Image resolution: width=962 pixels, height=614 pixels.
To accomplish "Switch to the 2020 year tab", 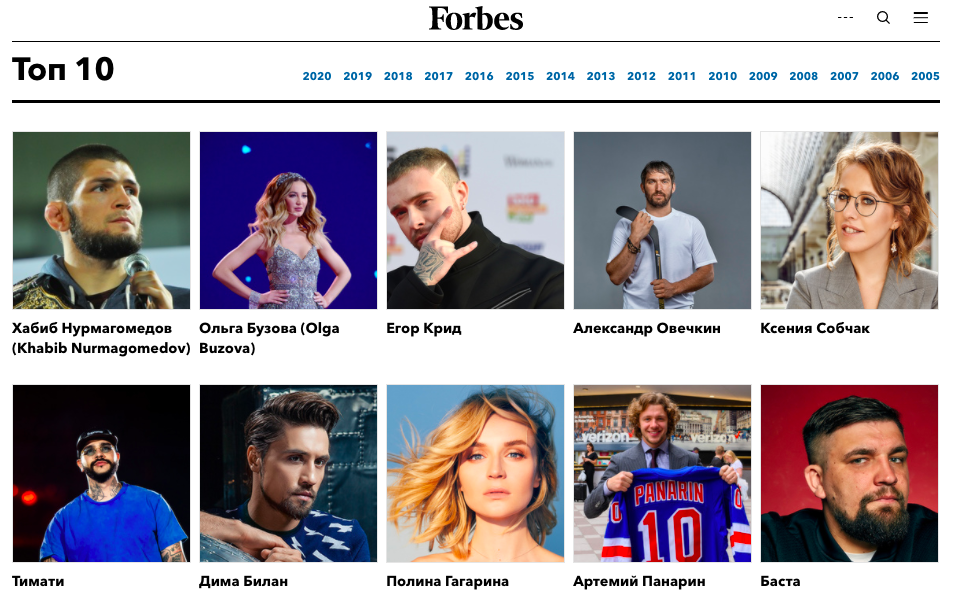I will (317, 76).
